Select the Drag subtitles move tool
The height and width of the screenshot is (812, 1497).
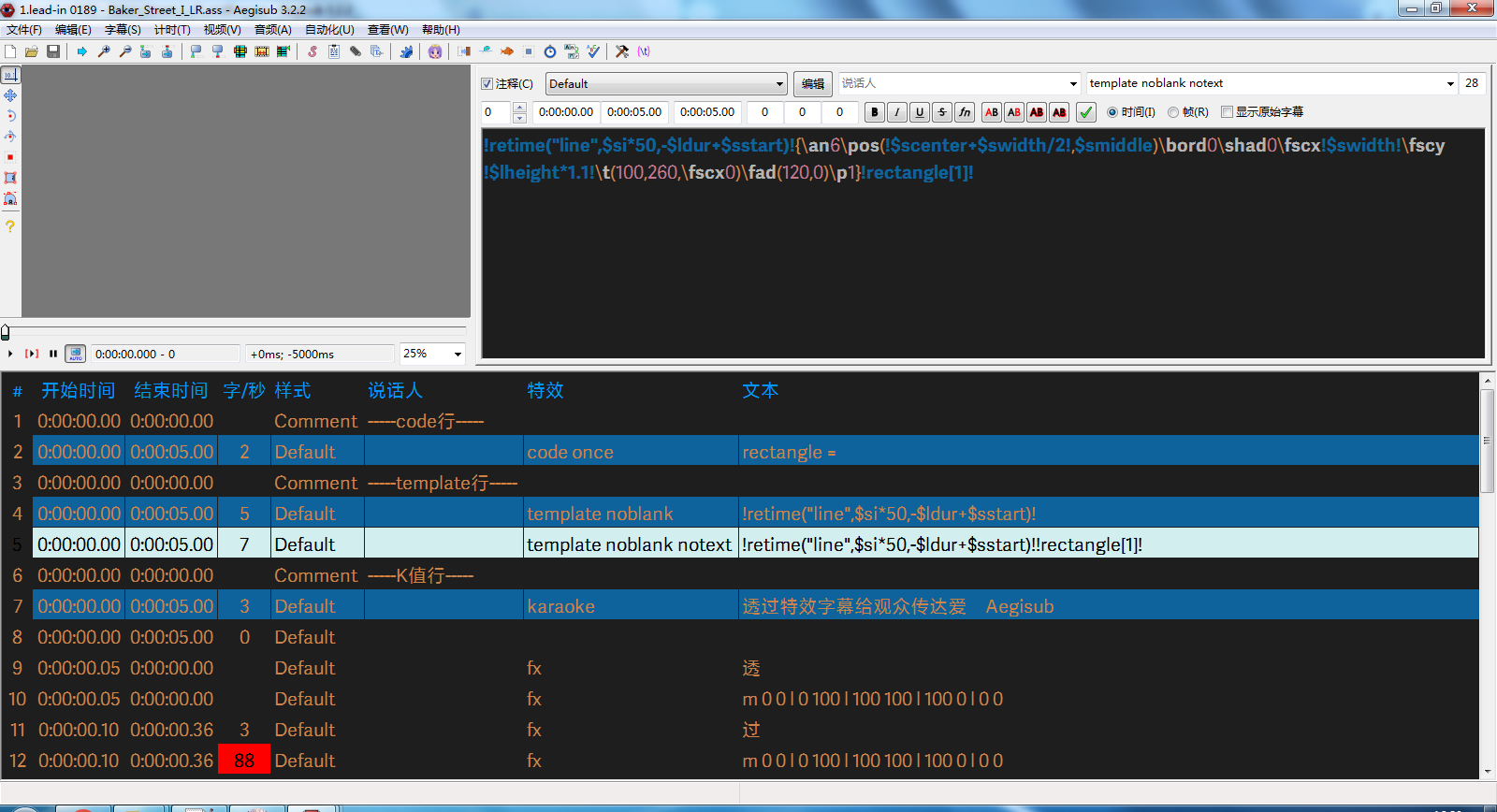[10, 95]
